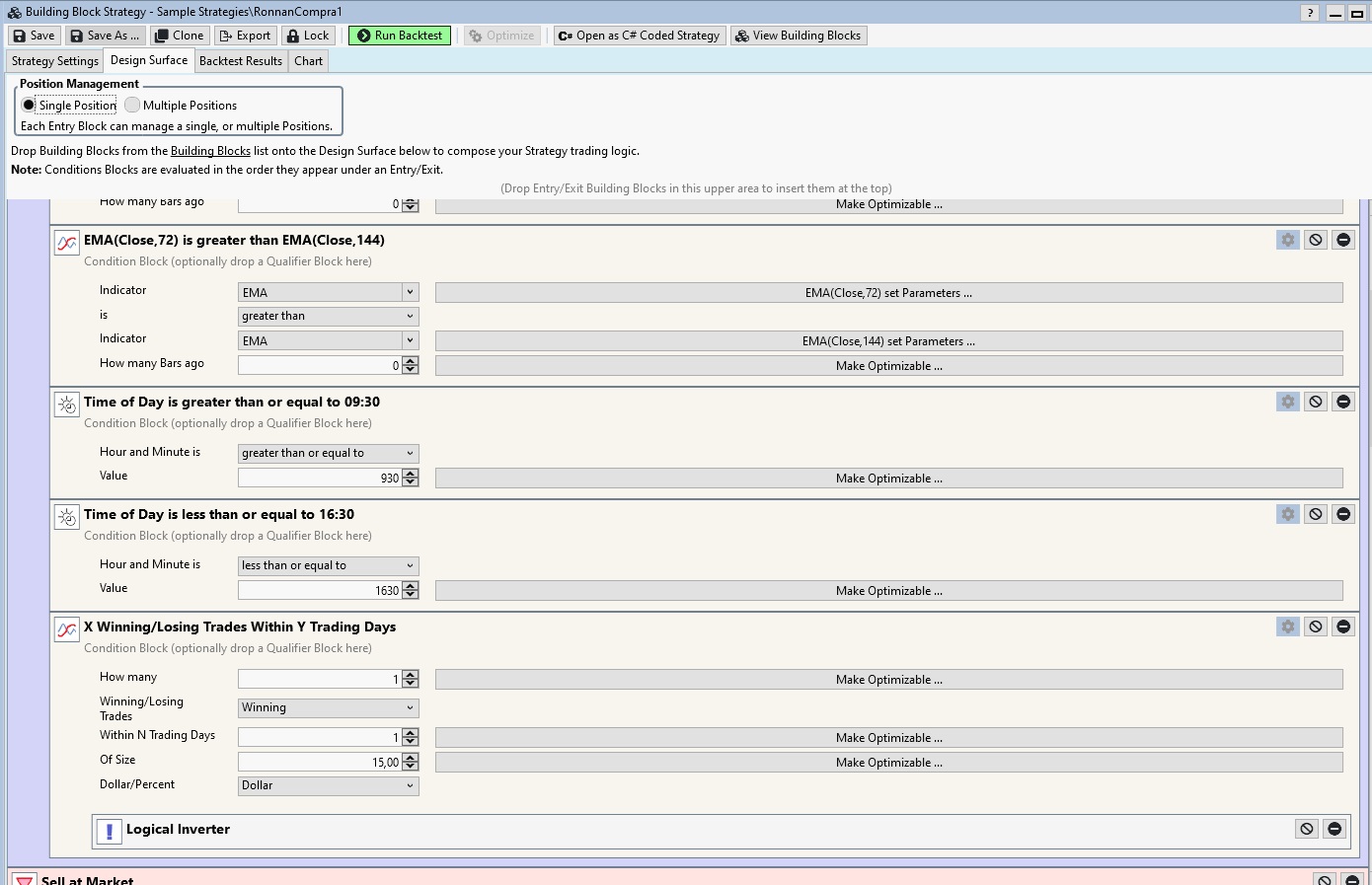
Task: Select the Multiple Positions radio button
Action: pos(132,106)
